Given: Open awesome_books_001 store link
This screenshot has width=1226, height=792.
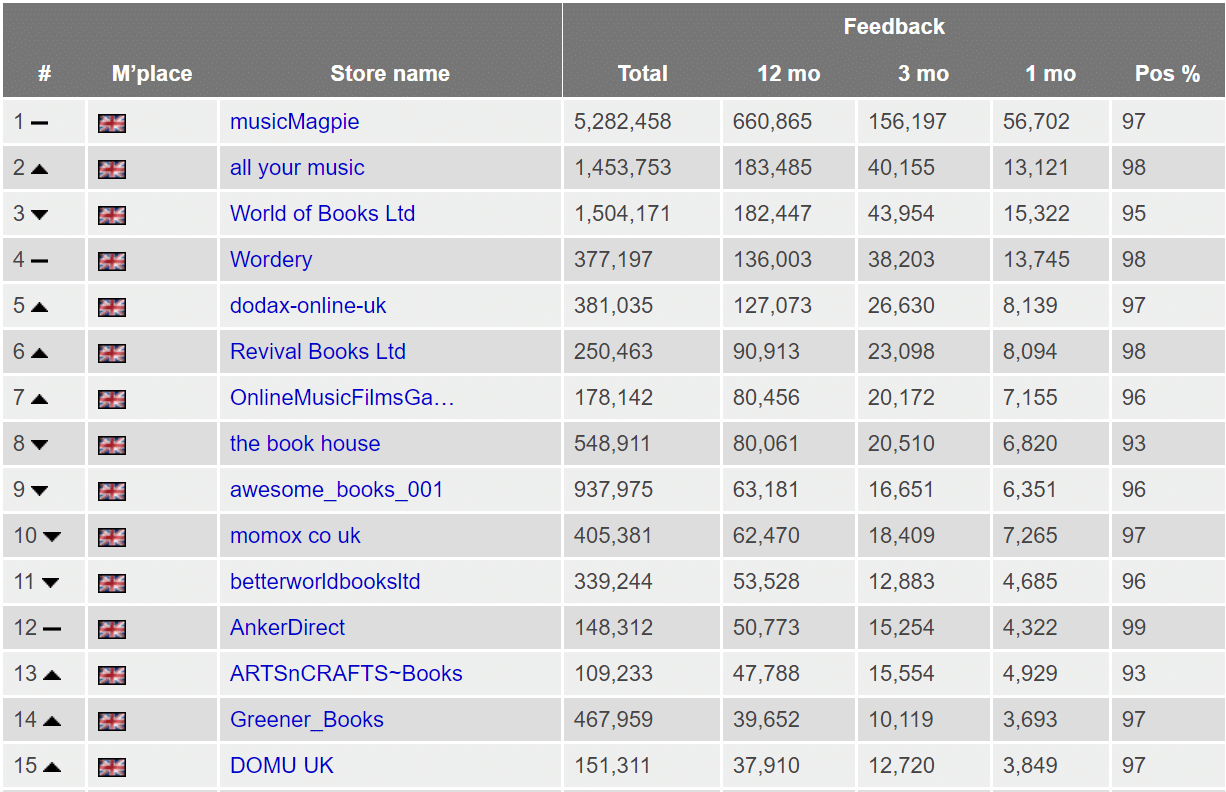Looking at the screenshot, I should 336,490.
